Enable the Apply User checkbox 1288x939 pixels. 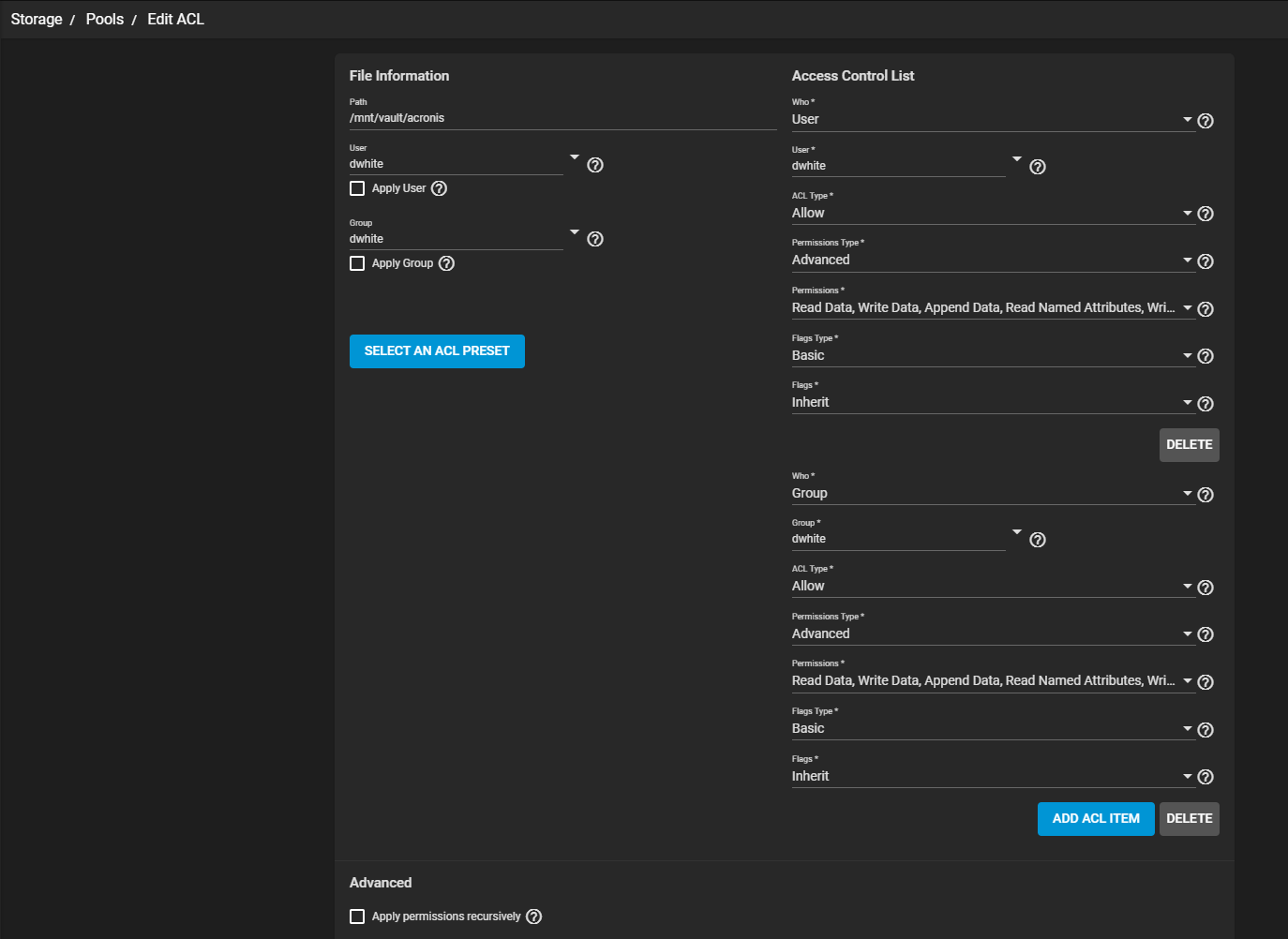tap(357, 188)
